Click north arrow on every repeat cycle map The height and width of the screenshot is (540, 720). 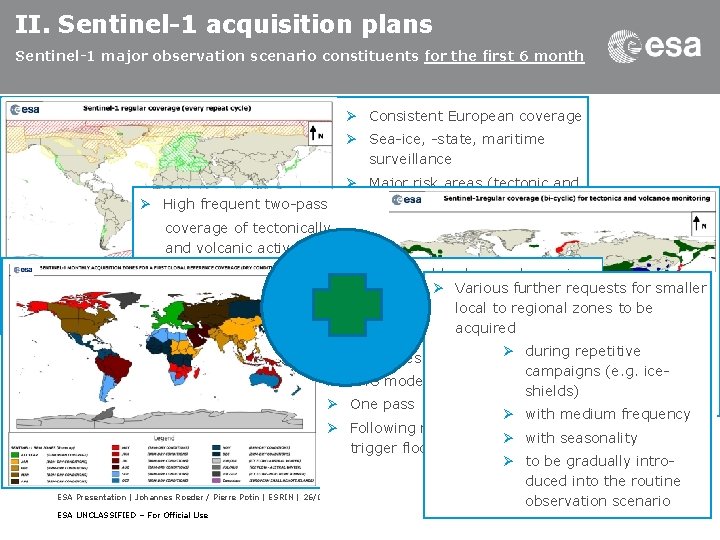click(319, 134)
